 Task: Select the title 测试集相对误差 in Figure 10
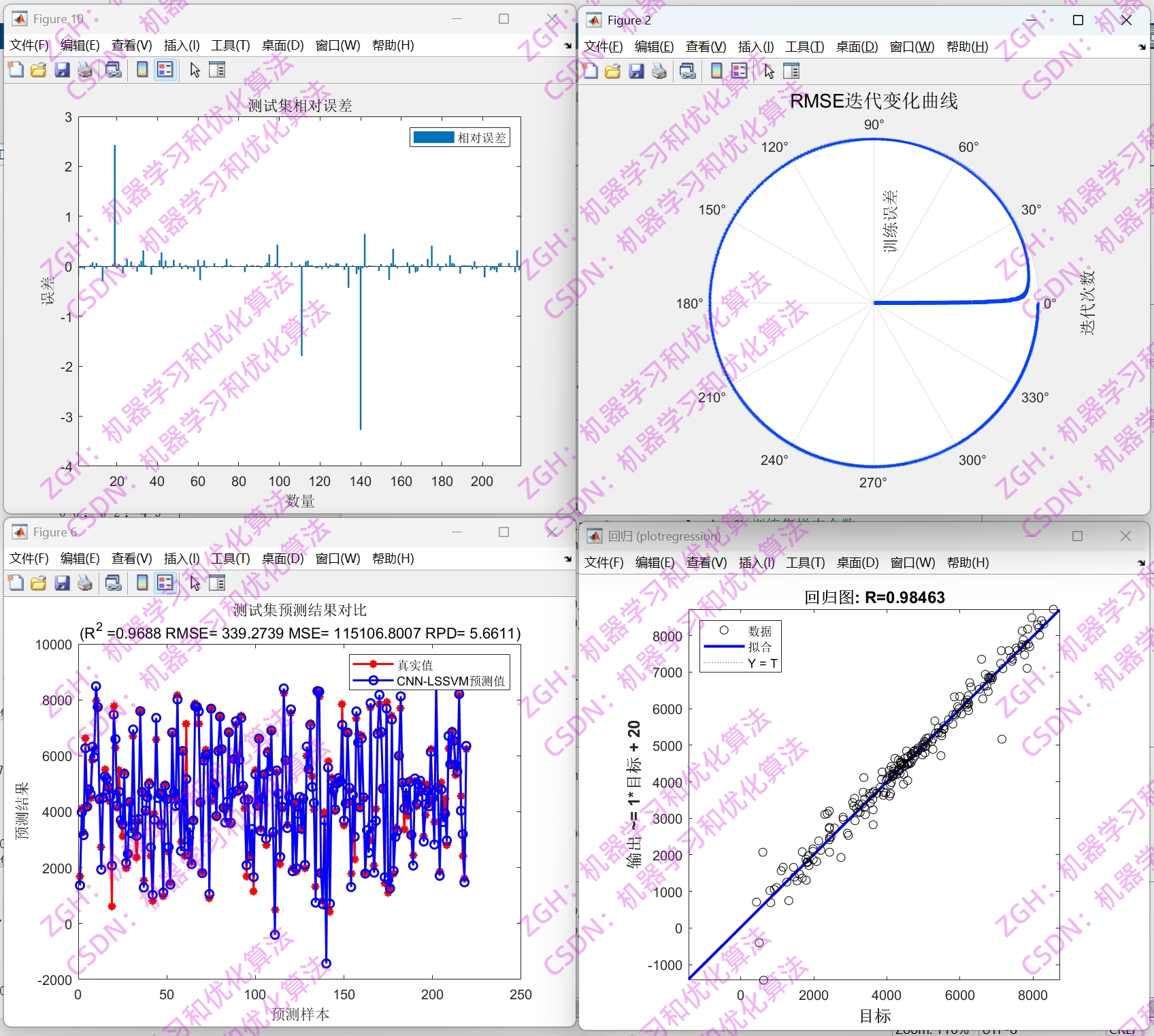pyautogui.click(x=300, y=106)
